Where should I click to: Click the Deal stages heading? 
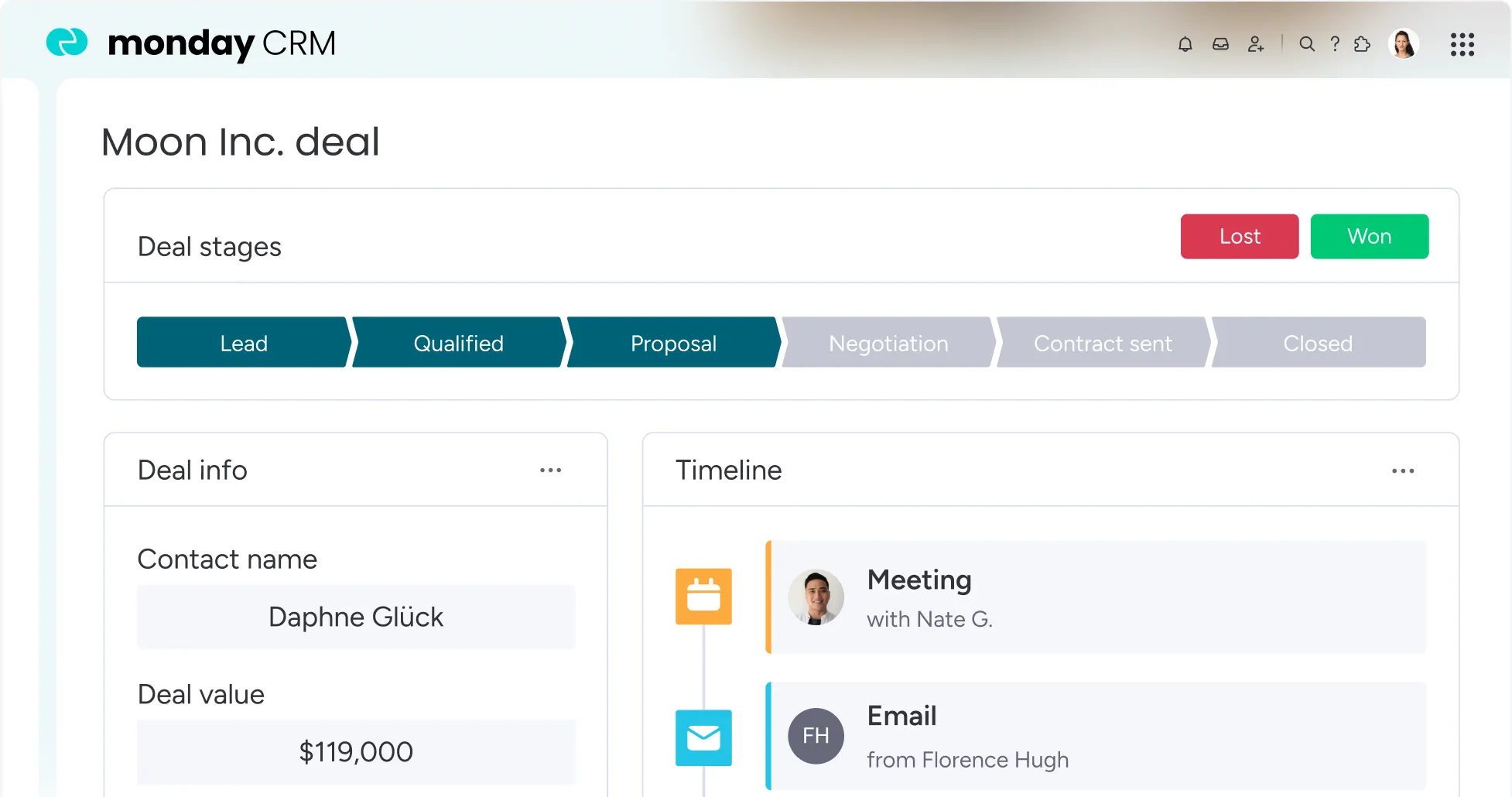pos(210,247)
